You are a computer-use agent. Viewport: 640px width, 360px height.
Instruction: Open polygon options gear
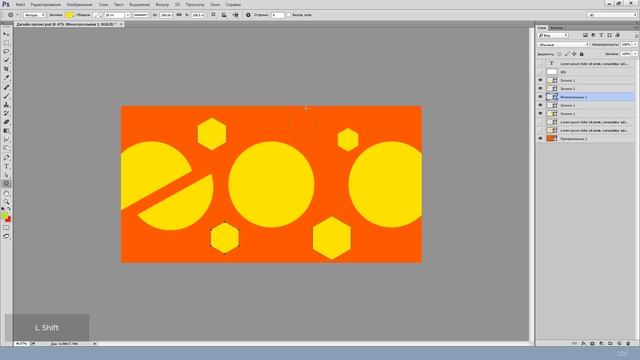248,15
